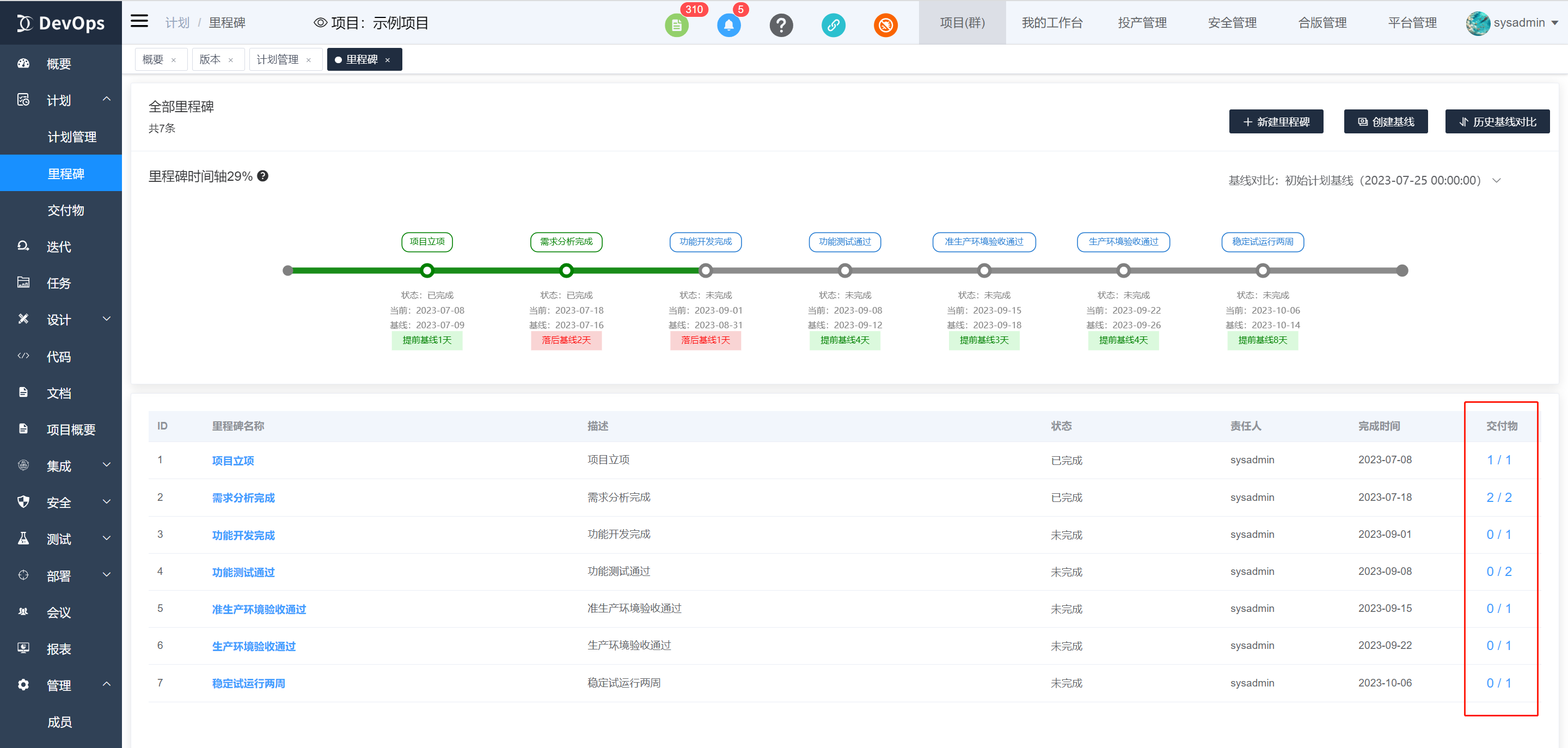
Task: Click the orange circular header icon
Action: coord(886,26)
